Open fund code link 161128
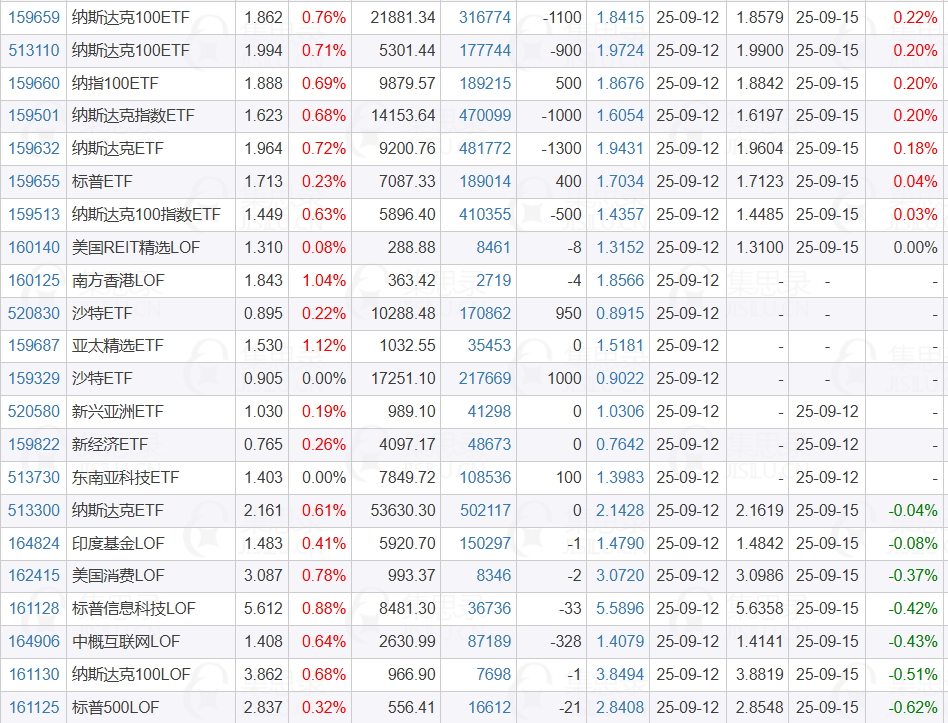 point(34,609)
